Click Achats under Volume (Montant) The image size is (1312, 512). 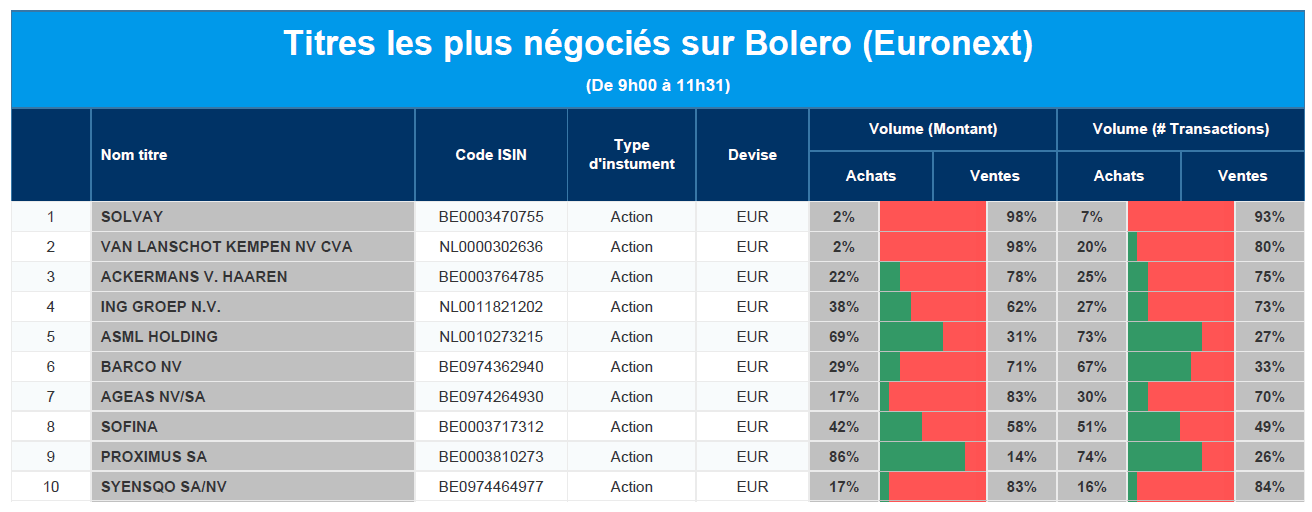tap(871, 176)
